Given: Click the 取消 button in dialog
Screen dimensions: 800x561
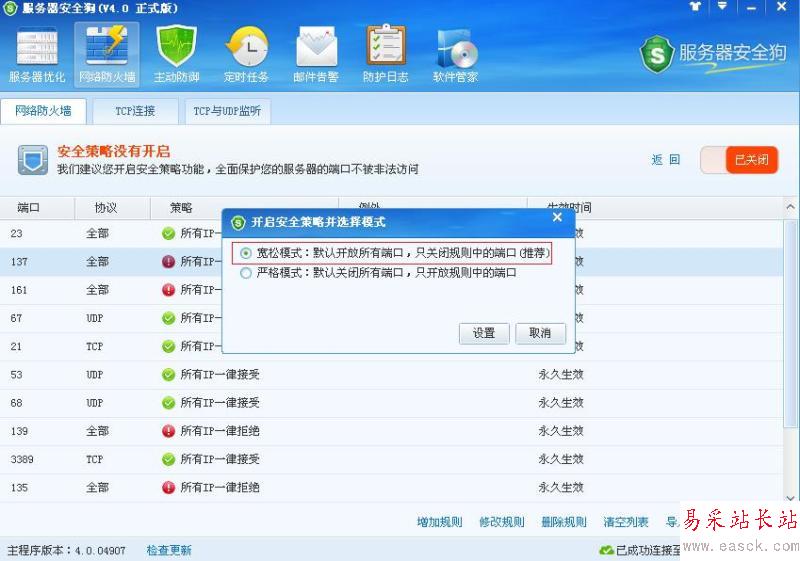Looking at the screenshot, I should coord(540,334).
